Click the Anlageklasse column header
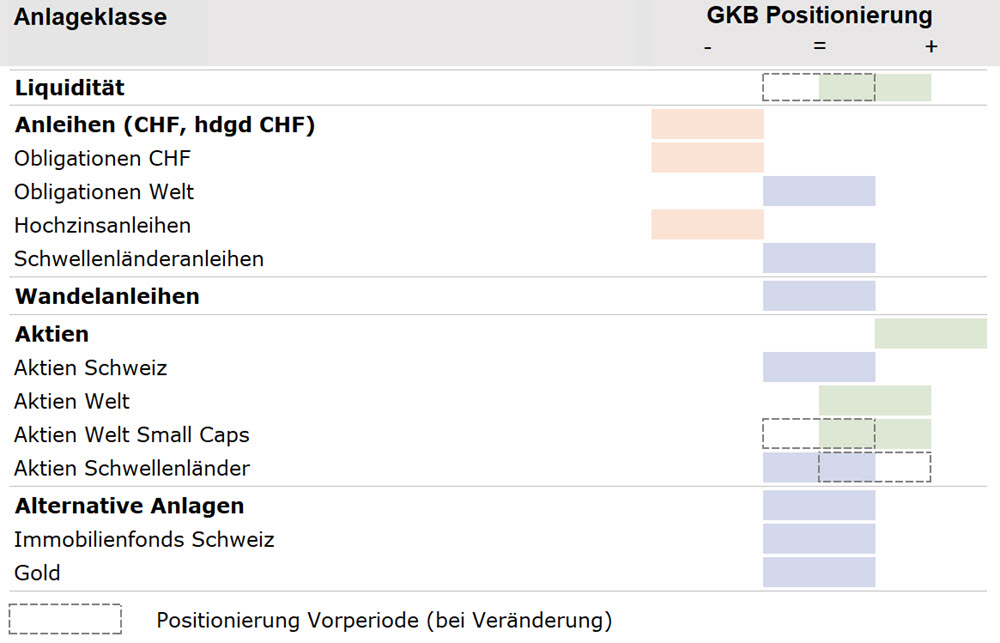This screenshot has width=1000, height=643. (91, 17)
